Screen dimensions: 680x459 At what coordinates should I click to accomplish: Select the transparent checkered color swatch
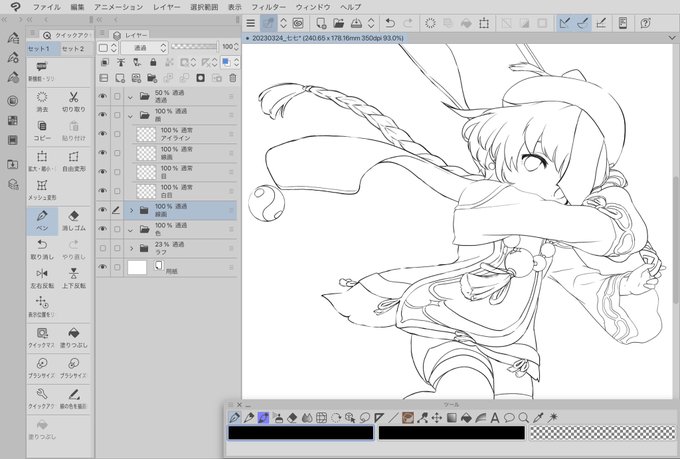(x=603, y=433)
